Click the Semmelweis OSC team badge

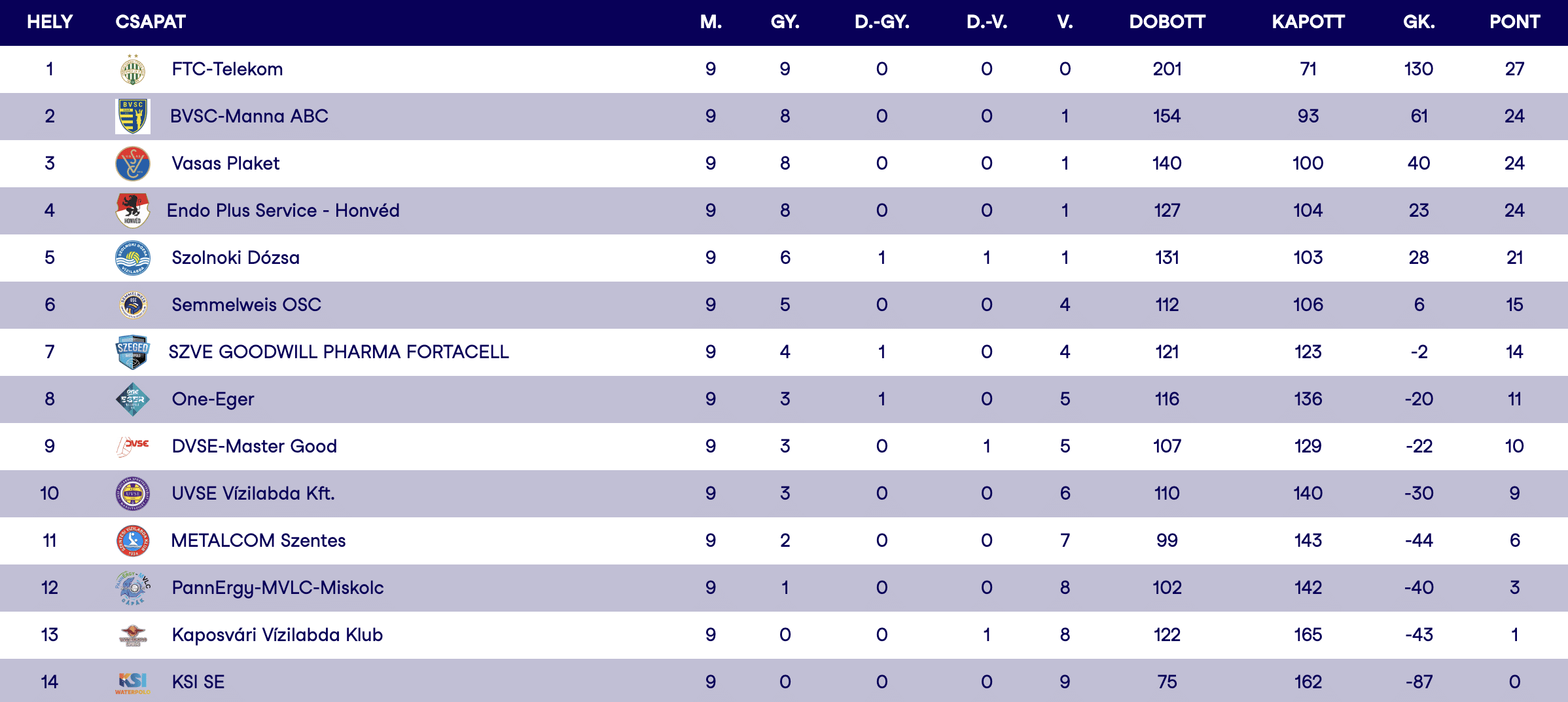(133, 305)
